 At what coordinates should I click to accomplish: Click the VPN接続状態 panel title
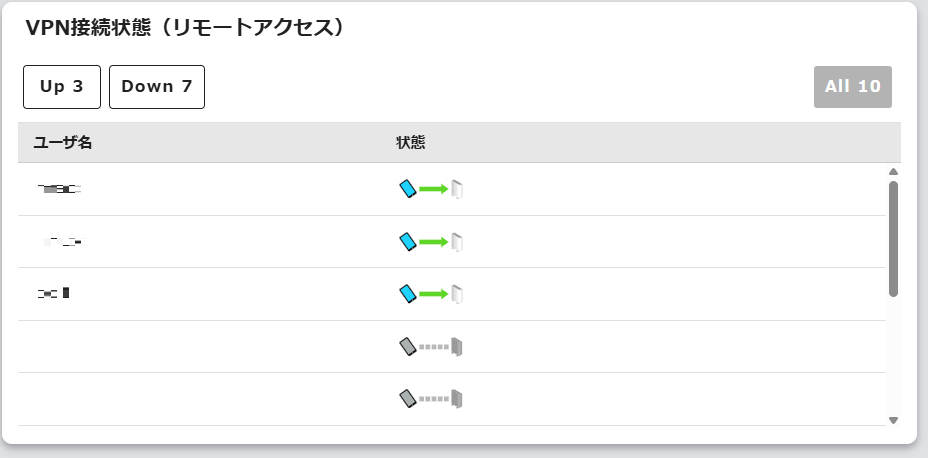coord(185,28)
